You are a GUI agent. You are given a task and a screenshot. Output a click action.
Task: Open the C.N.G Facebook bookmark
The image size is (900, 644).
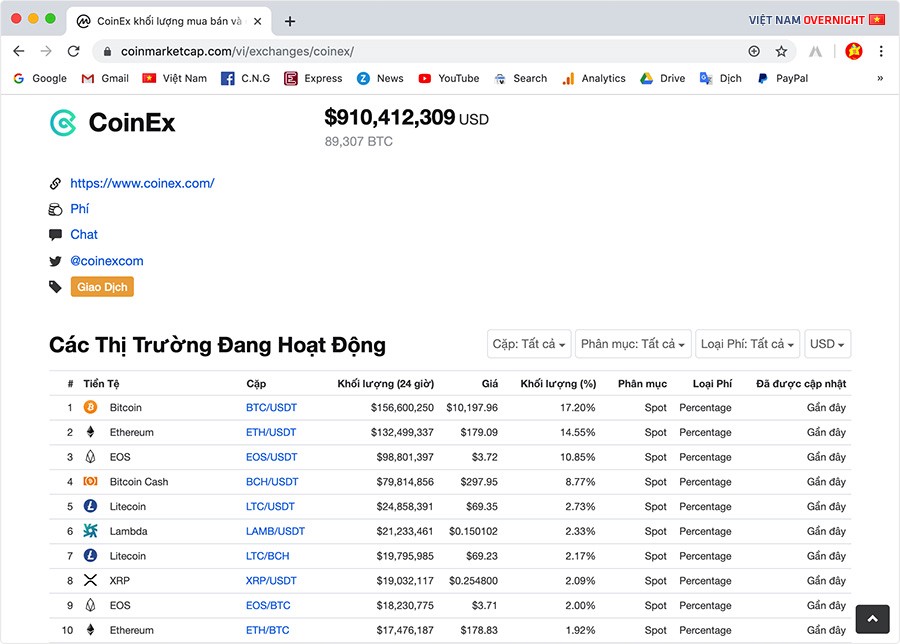(x=246, y=78)
